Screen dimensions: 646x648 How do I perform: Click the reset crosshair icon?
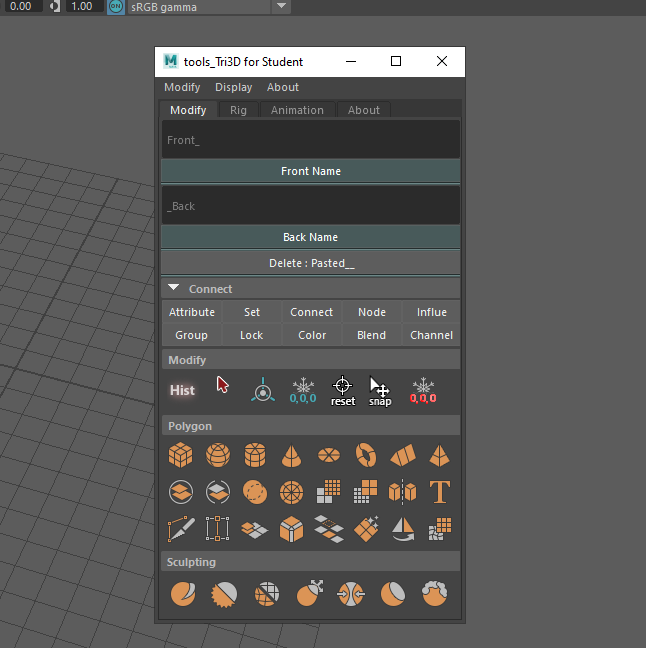[x=343, y=391]
